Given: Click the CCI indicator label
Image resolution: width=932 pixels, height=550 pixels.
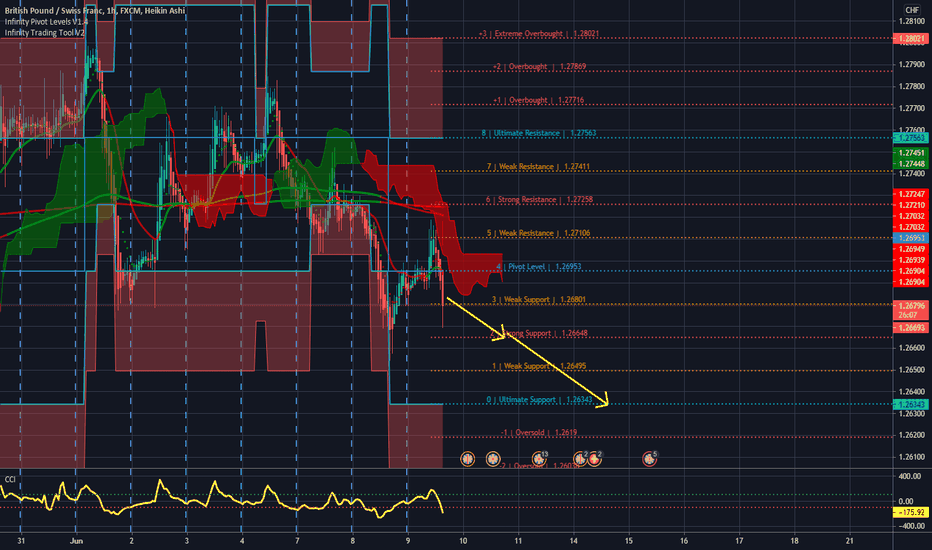Looking at the screenshot, I should [10, 479].
